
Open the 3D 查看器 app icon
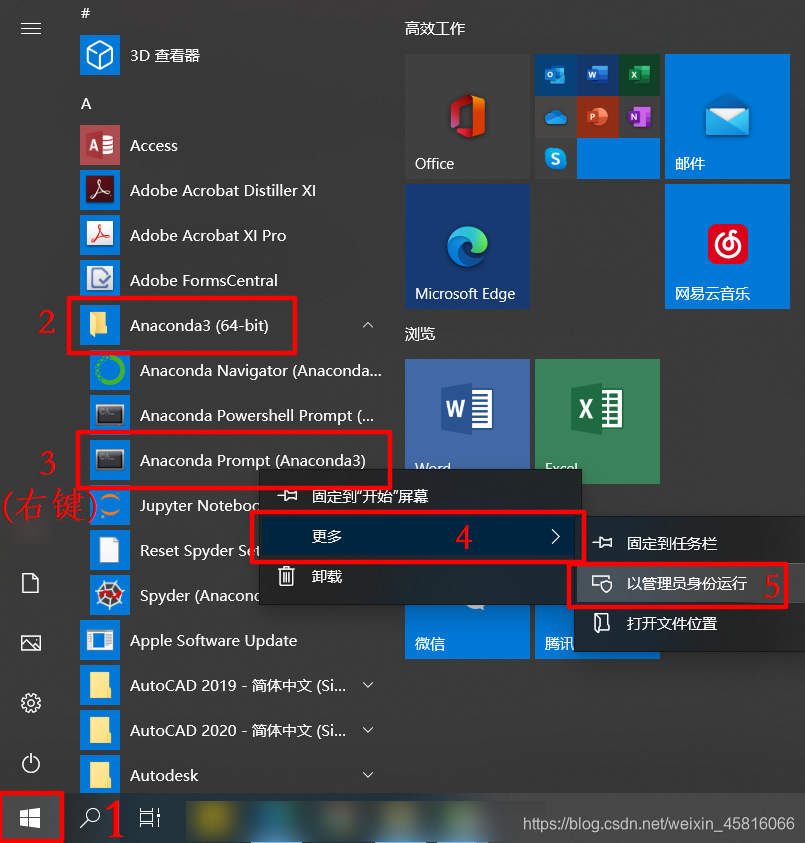click(100, 55)
